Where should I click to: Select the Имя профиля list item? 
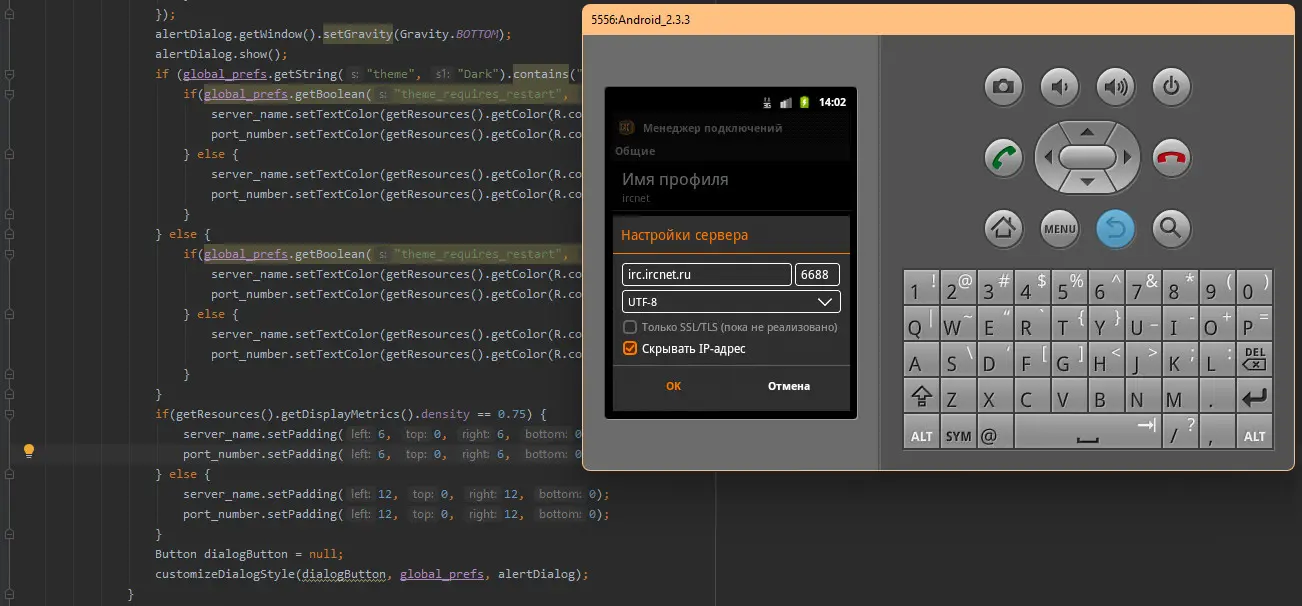[731, 186]
